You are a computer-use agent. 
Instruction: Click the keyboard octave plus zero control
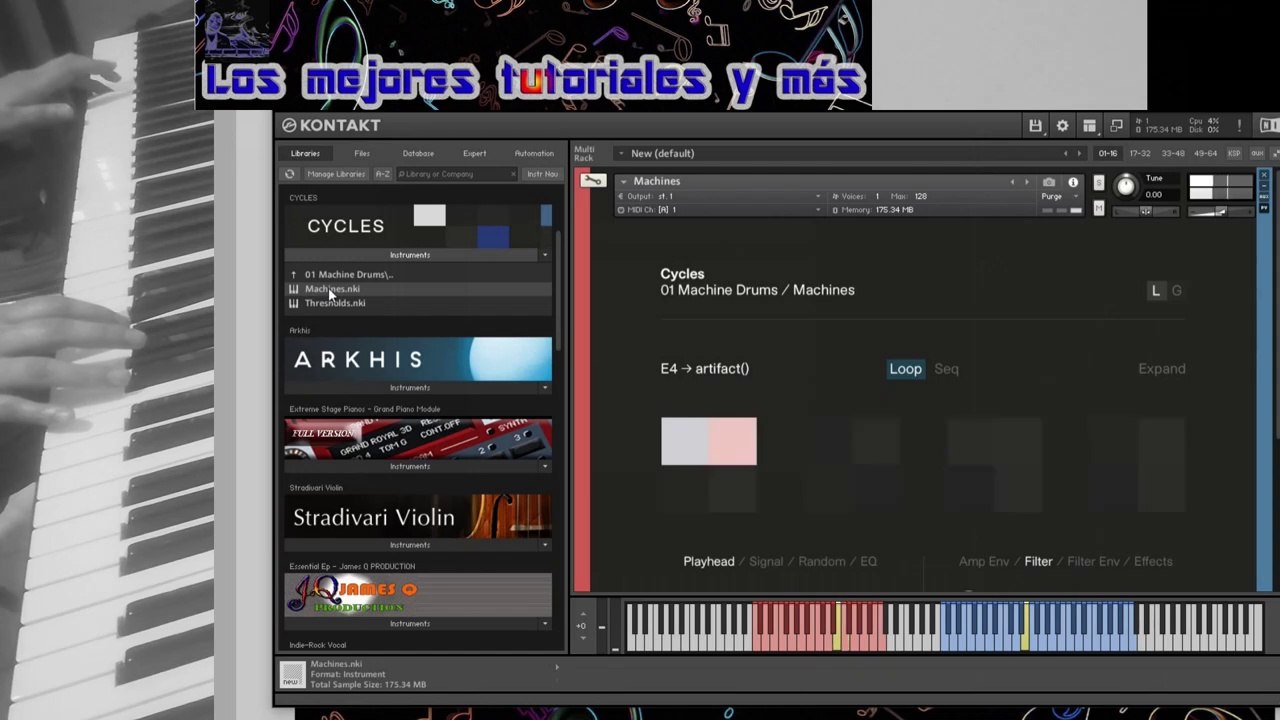click(x=581, y=626)
